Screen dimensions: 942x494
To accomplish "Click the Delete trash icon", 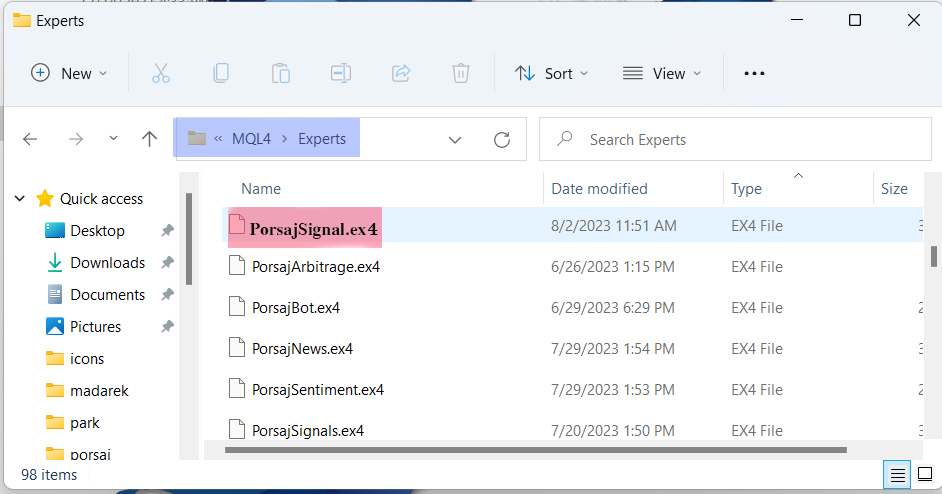I will (x=461, y=73).
